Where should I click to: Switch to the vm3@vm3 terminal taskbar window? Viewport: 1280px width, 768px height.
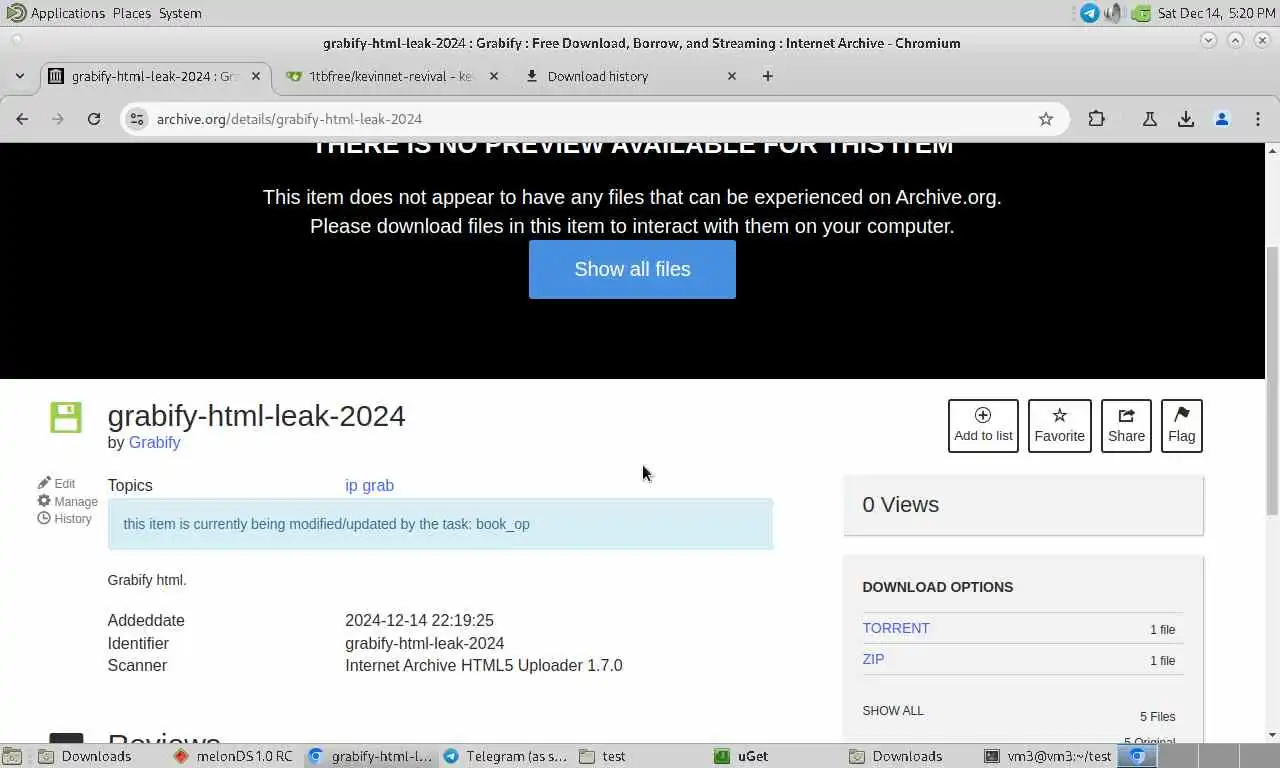(x=1047, y=756)
